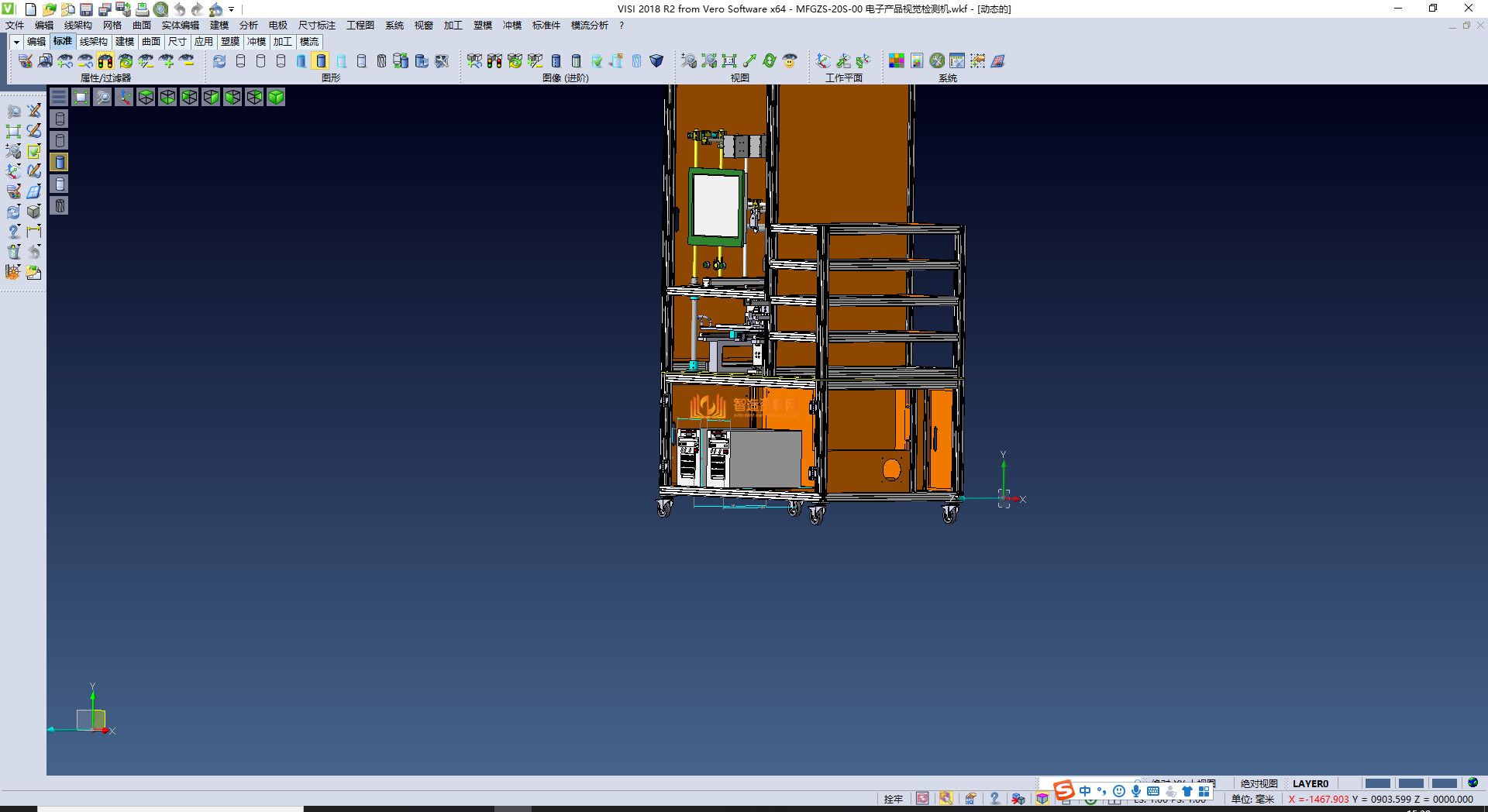Click the smiley eye icon in 视图 group
The image size is (1488, 812).
pyautogui.click(x=790, y=61)
